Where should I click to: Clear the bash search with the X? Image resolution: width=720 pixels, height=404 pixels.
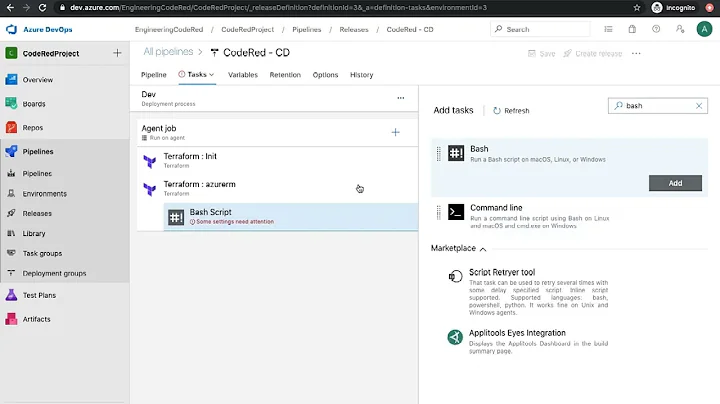point(699,106)
